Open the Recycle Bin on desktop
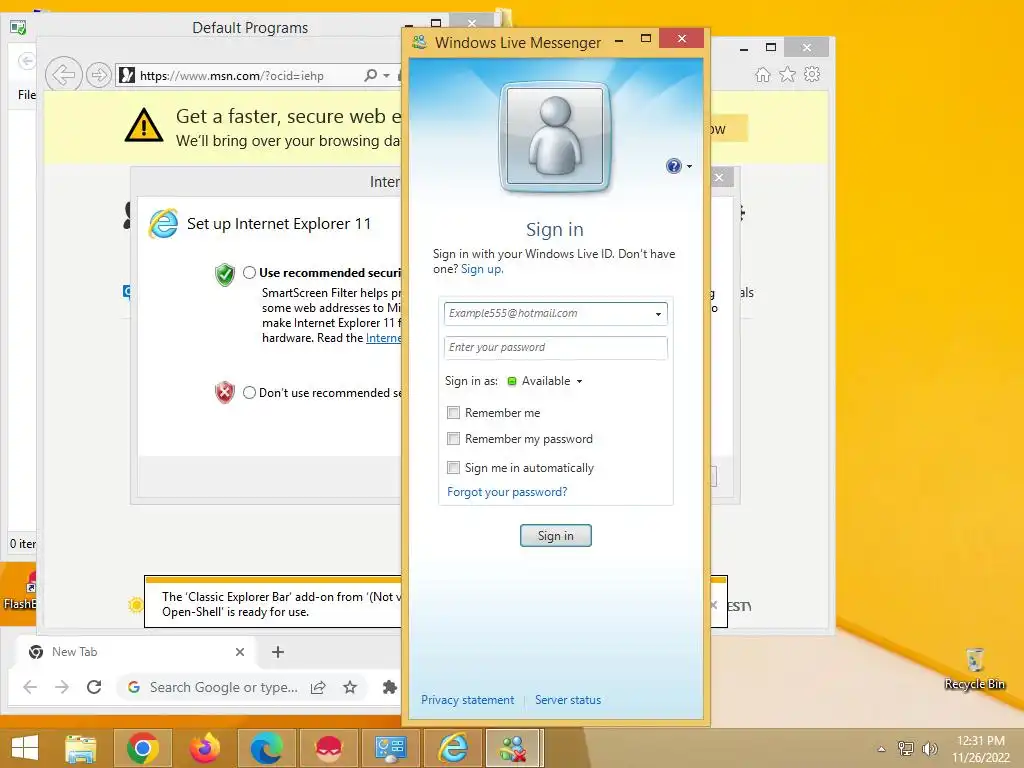The width and height of the screenshot is (1024, 768). (x=974, y=669)
